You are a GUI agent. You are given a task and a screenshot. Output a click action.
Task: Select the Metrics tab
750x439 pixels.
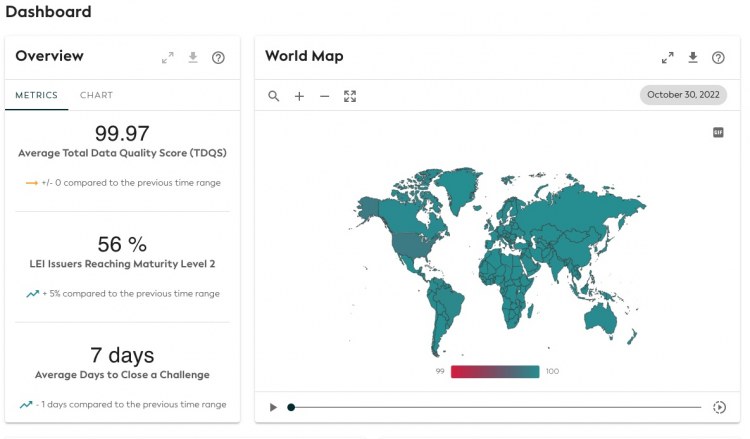click(36, 95)
